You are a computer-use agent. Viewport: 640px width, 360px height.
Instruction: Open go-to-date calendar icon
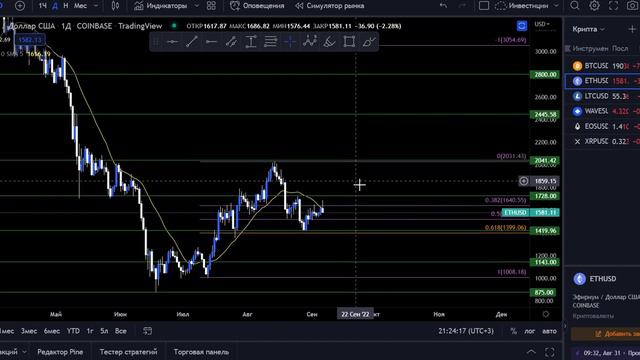pyautogui.click(x=147, y=331)
